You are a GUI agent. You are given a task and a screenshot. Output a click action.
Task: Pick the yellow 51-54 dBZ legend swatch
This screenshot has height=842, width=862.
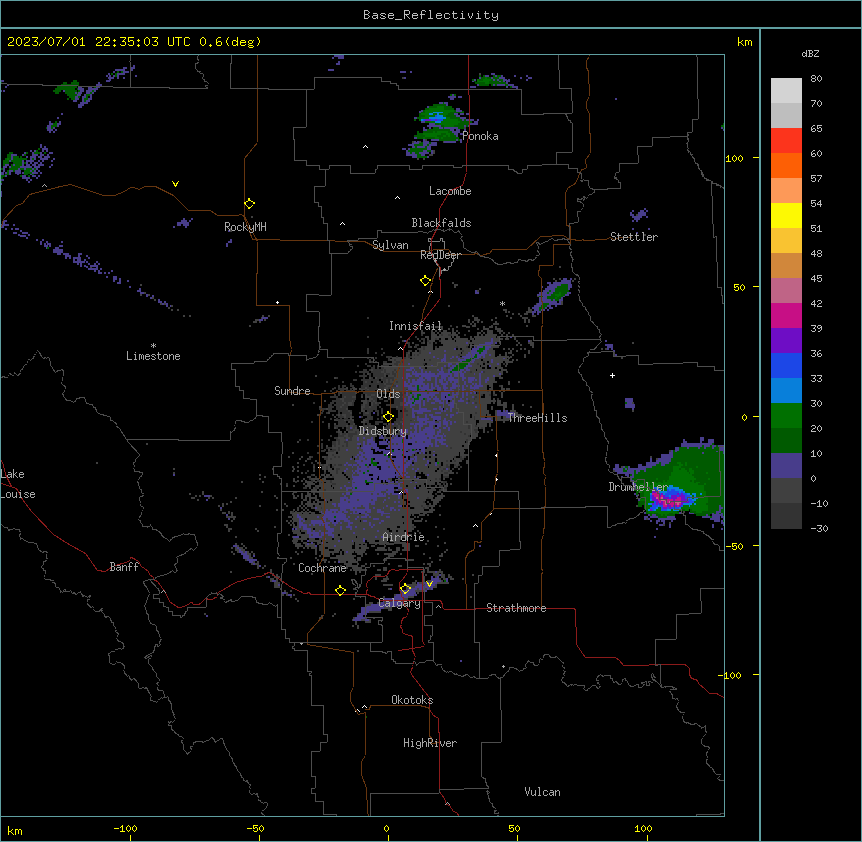point(786,215)
